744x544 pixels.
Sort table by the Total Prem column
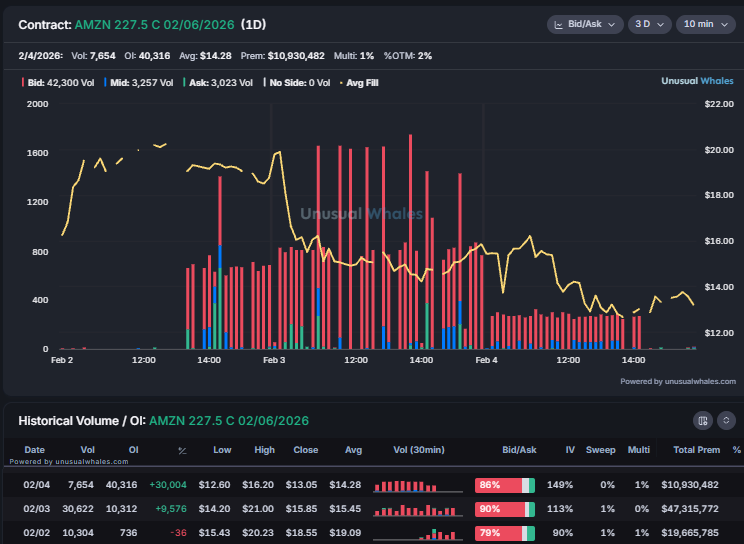pyautogui.click(x=696, y=450)
